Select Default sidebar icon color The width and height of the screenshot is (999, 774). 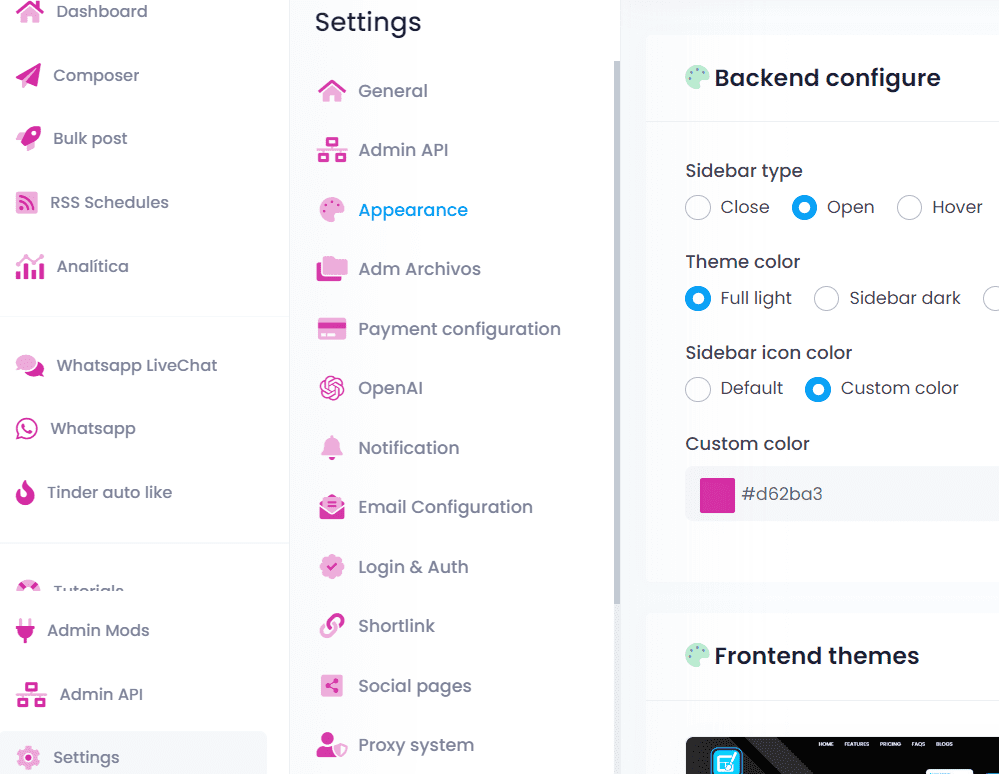pyautogui.click(x=698, y=389)
